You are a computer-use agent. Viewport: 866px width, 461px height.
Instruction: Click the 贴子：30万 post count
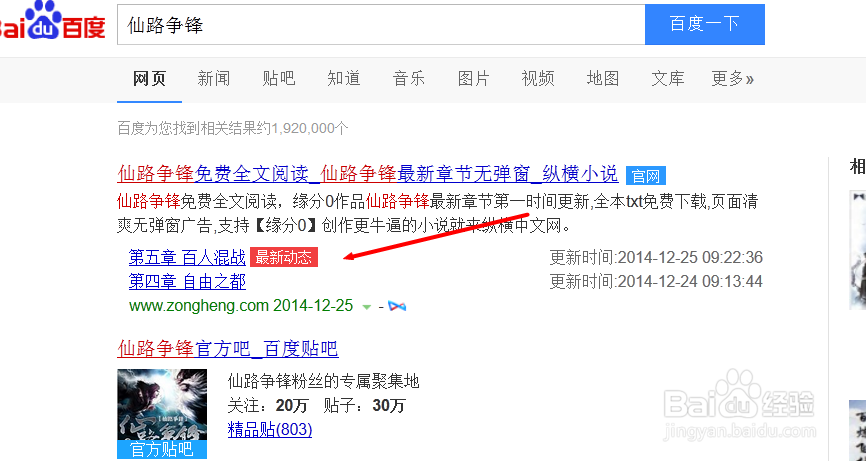coord(365,406)
